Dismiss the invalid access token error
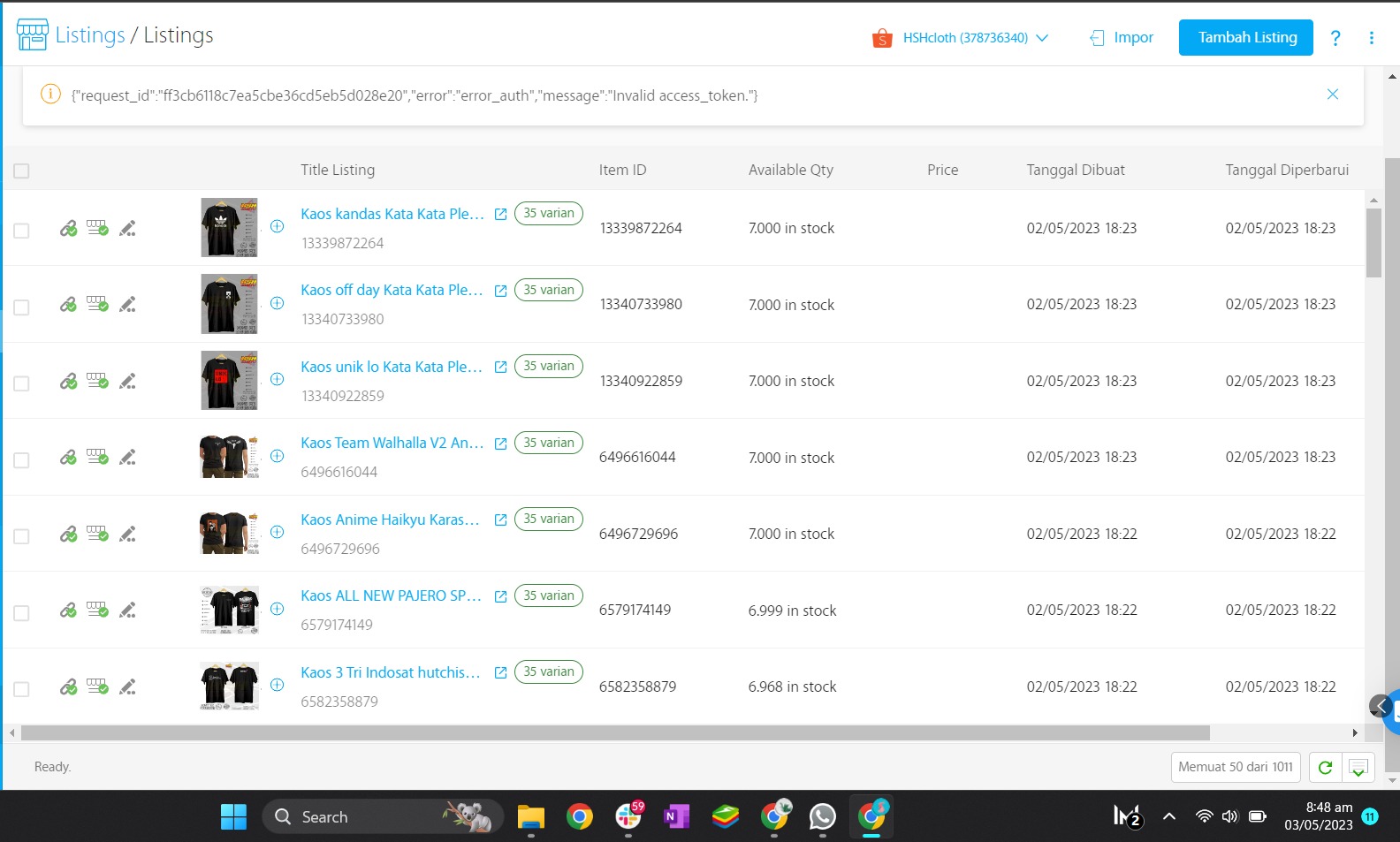The width and height of the screenshot is (1400, 842). point(1332,95)
